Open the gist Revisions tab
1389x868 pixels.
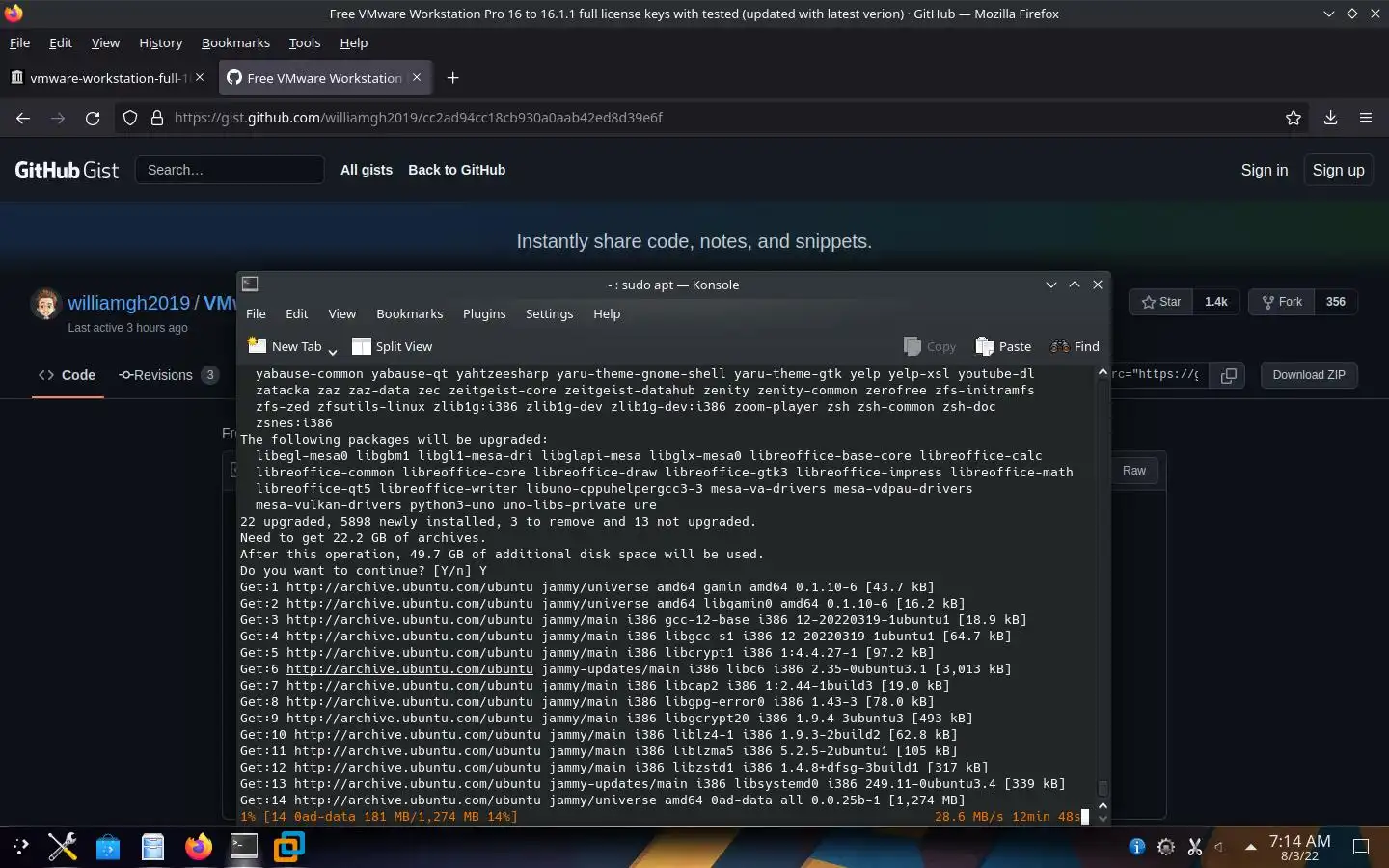169,375
